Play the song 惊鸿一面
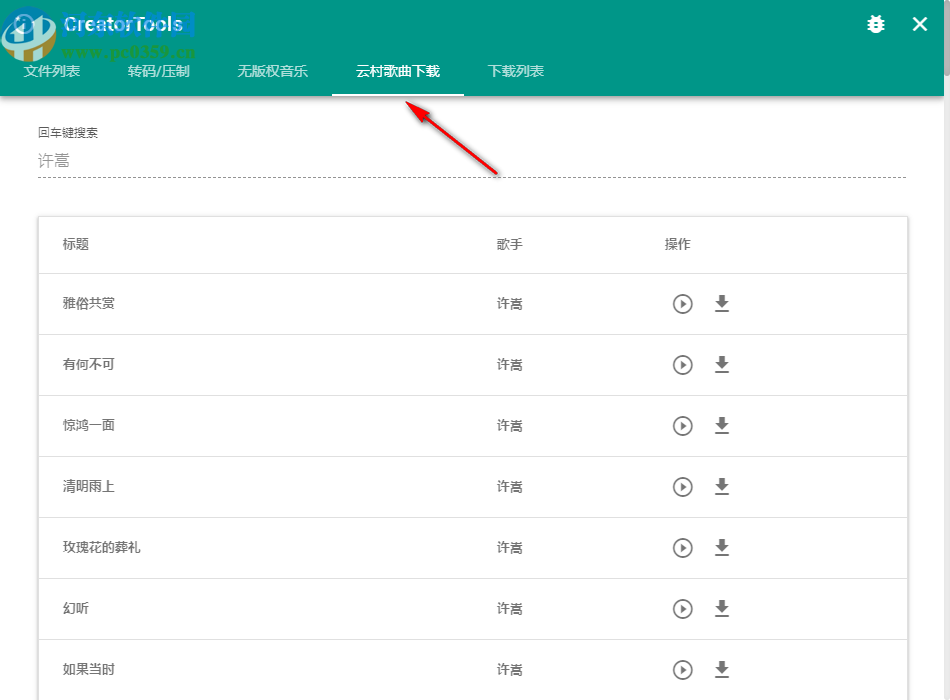The image size is (950, 700). 683,426
